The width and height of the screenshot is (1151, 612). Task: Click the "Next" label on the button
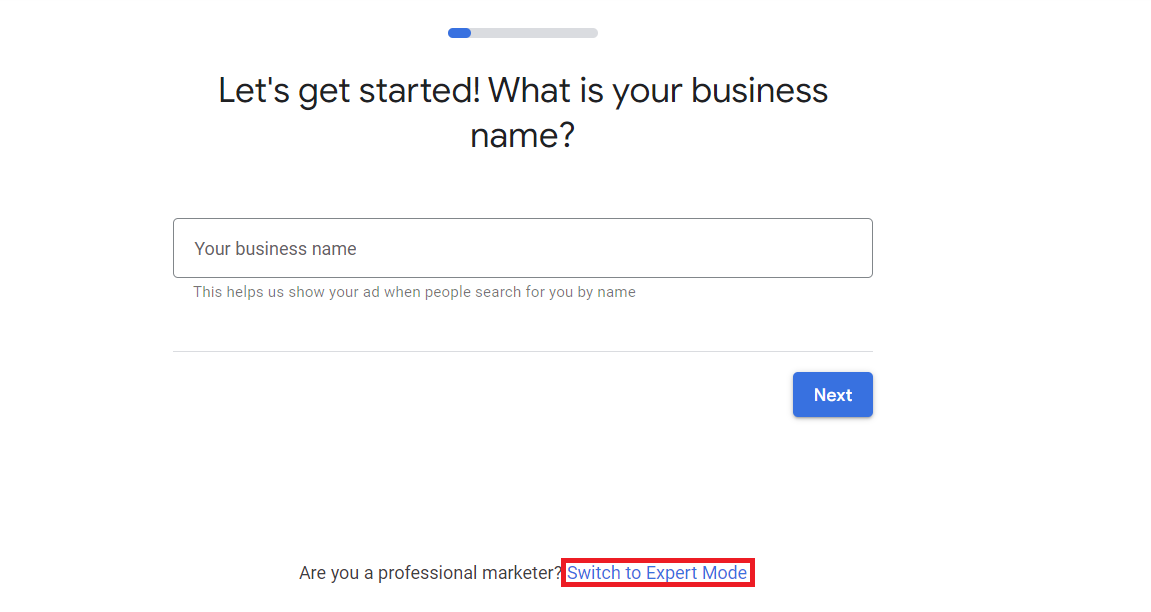(x=832, y=395)
